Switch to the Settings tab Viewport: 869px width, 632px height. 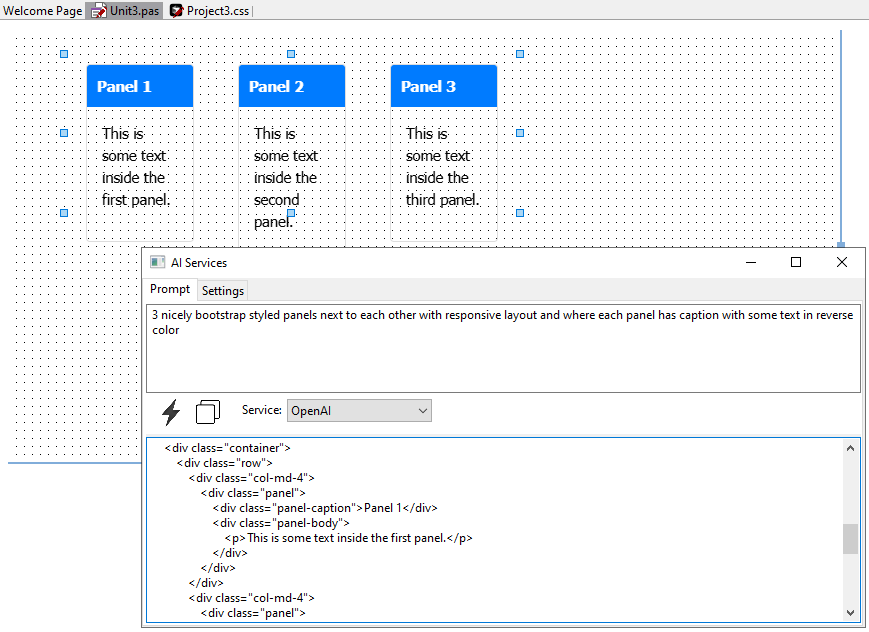[x=223, y=290]
